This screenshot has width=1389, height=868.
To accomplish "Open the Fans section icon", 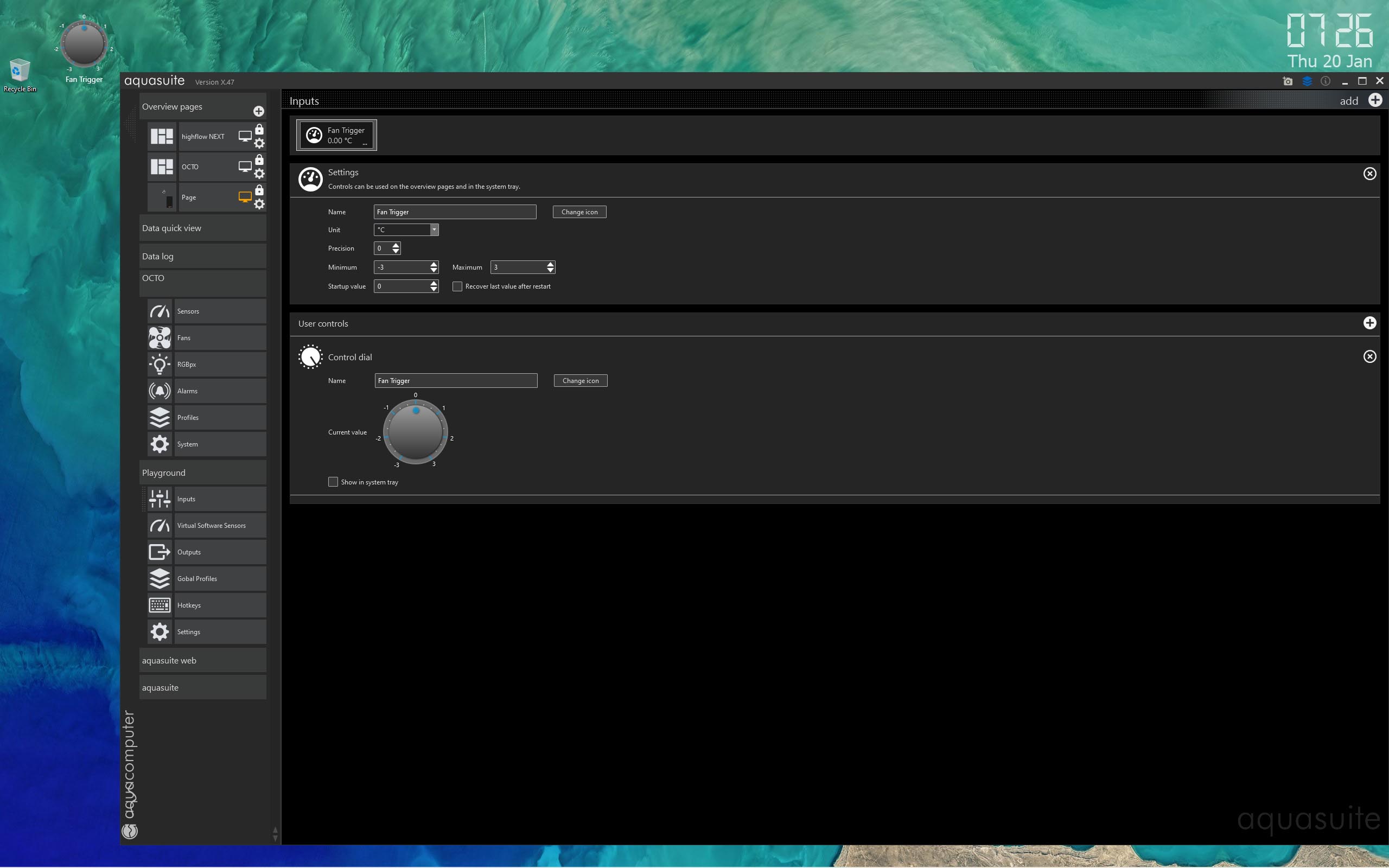I will coord(160,337).
